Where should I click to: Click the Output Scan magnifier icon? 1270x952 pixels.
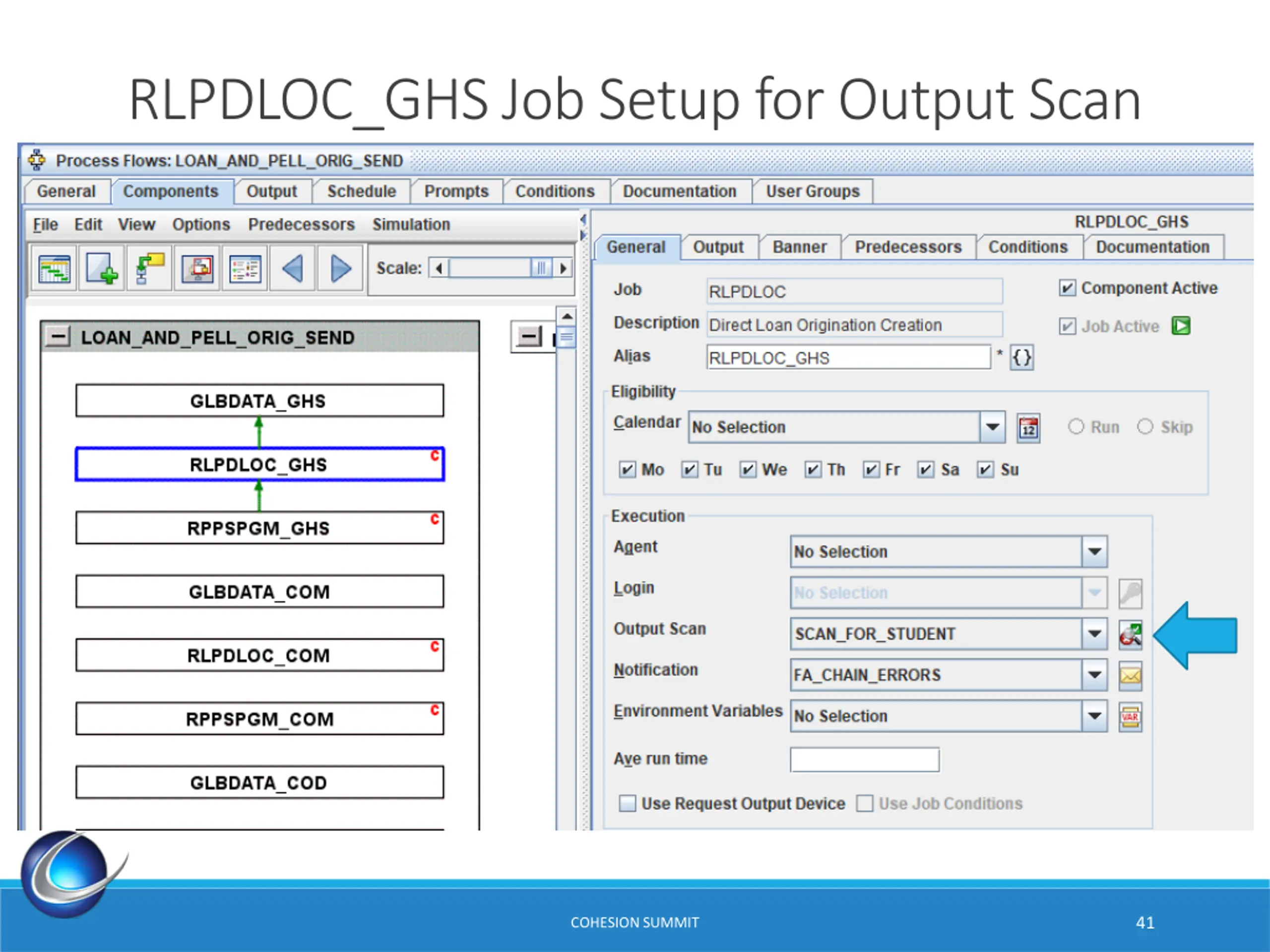1130,635
